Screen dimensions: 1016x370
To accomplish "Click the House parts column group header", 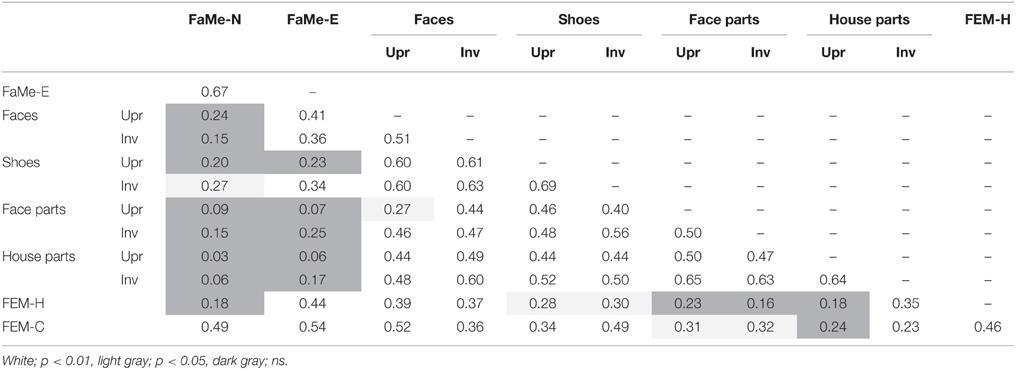I will click(869, 19).
